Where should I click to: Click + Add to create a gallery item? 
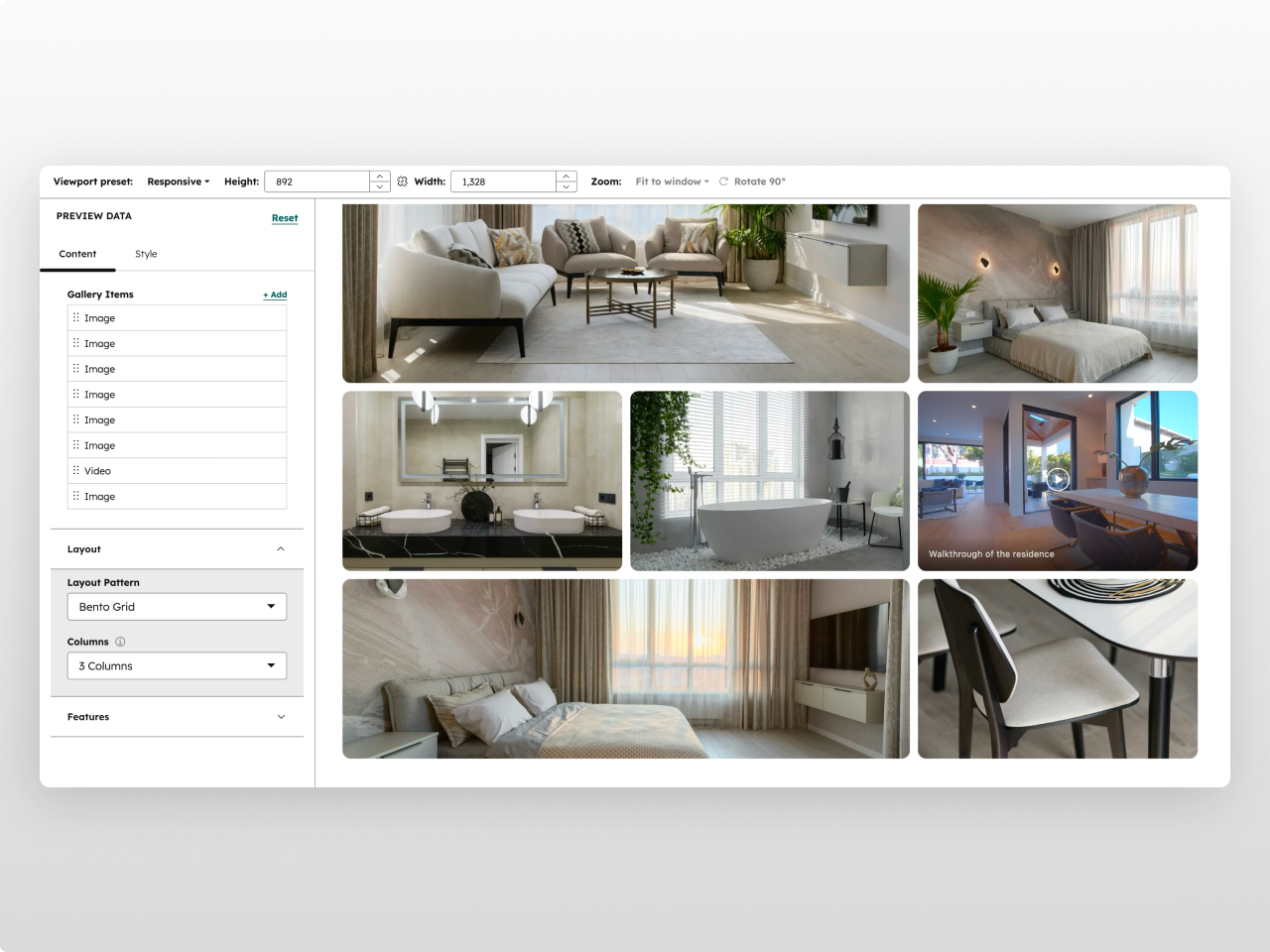(x=275, y=295)
